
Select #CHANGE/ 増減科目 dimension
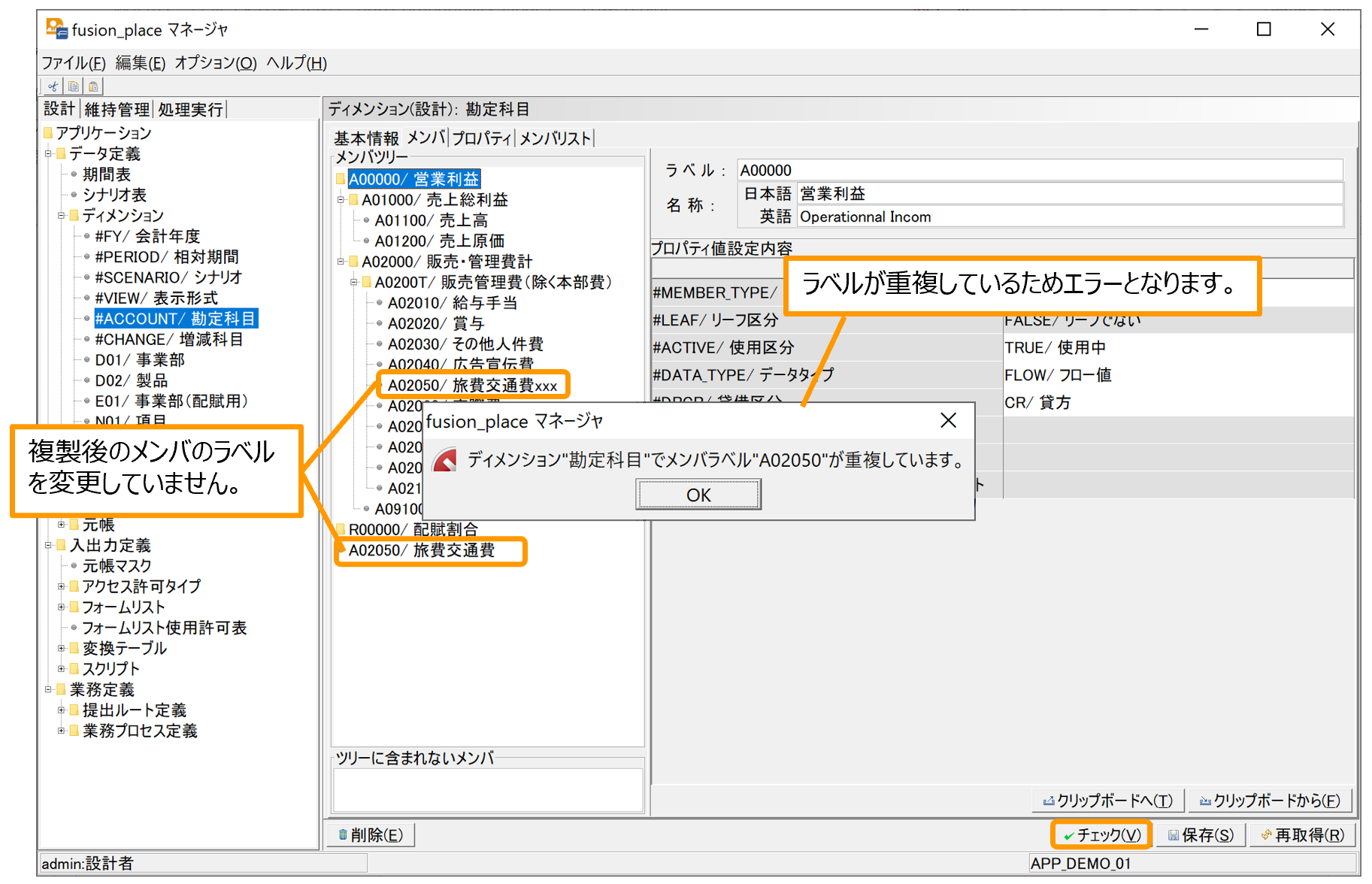point(168,340)
